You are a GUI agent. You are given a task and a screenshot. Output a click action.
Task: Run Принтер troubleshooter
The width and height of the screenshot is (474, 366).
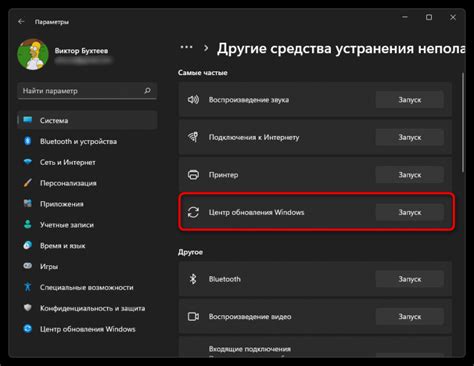(x=410, y=175)
